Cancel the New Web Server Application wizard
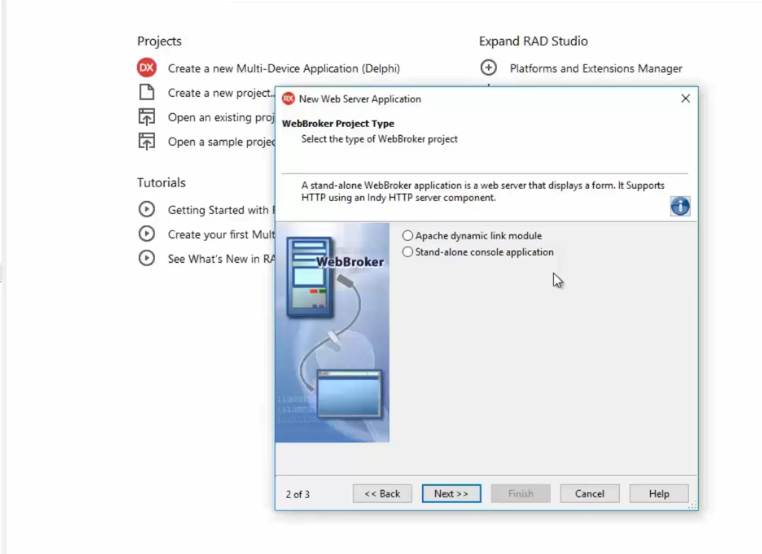The image size is (762, 554). [589, 493]
